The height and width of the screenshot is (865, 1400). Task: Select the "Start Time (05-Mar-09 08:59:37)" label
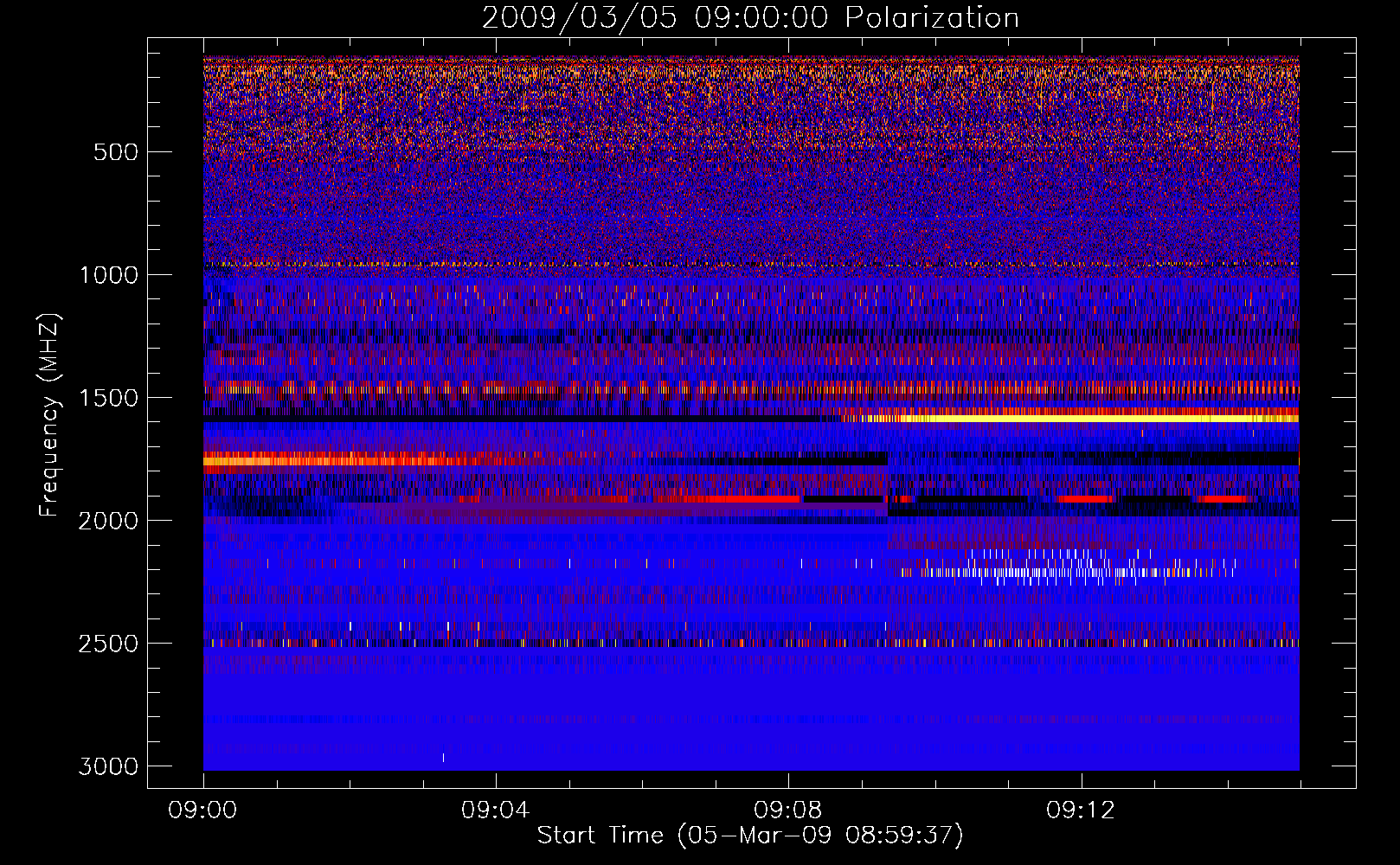pyautogui.click(x=750, y=836)
